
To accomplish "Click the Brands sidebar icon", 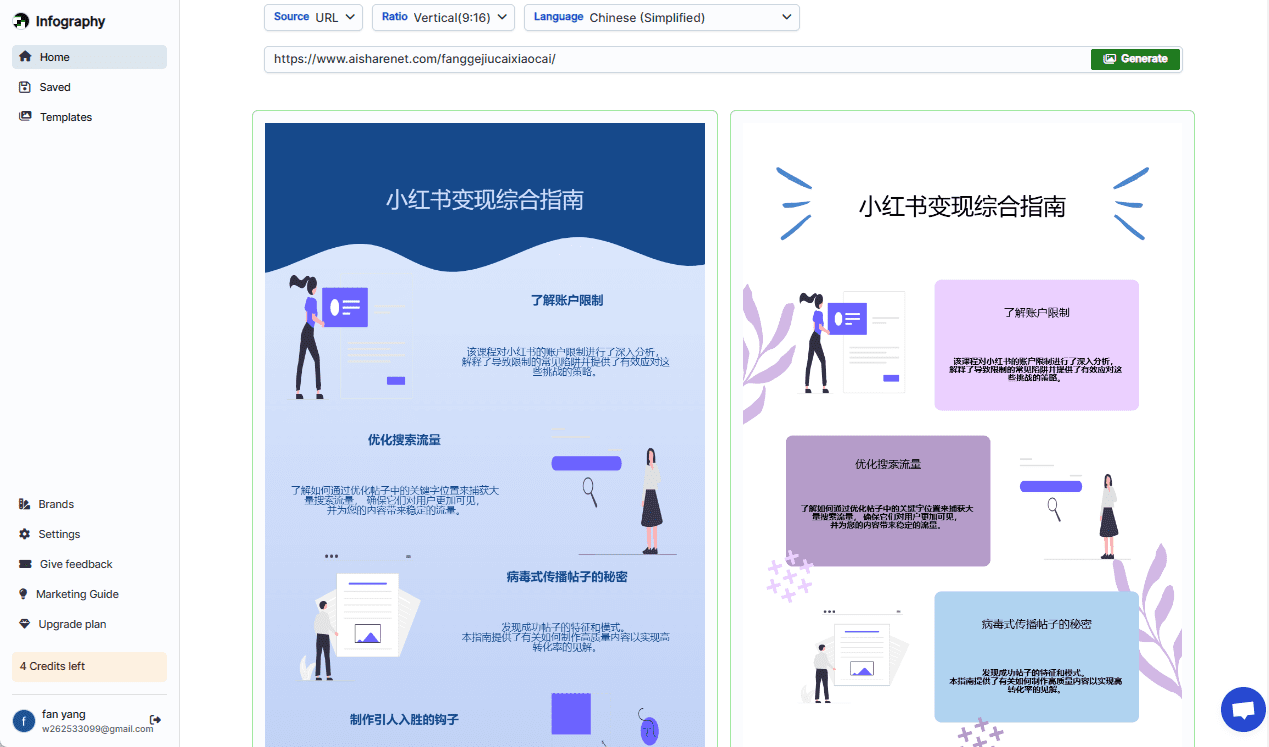I will click(25, 504).
